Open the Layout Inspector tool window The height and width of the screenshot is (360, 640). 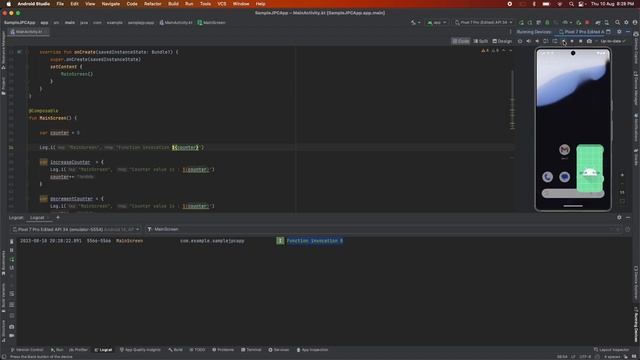611,350
